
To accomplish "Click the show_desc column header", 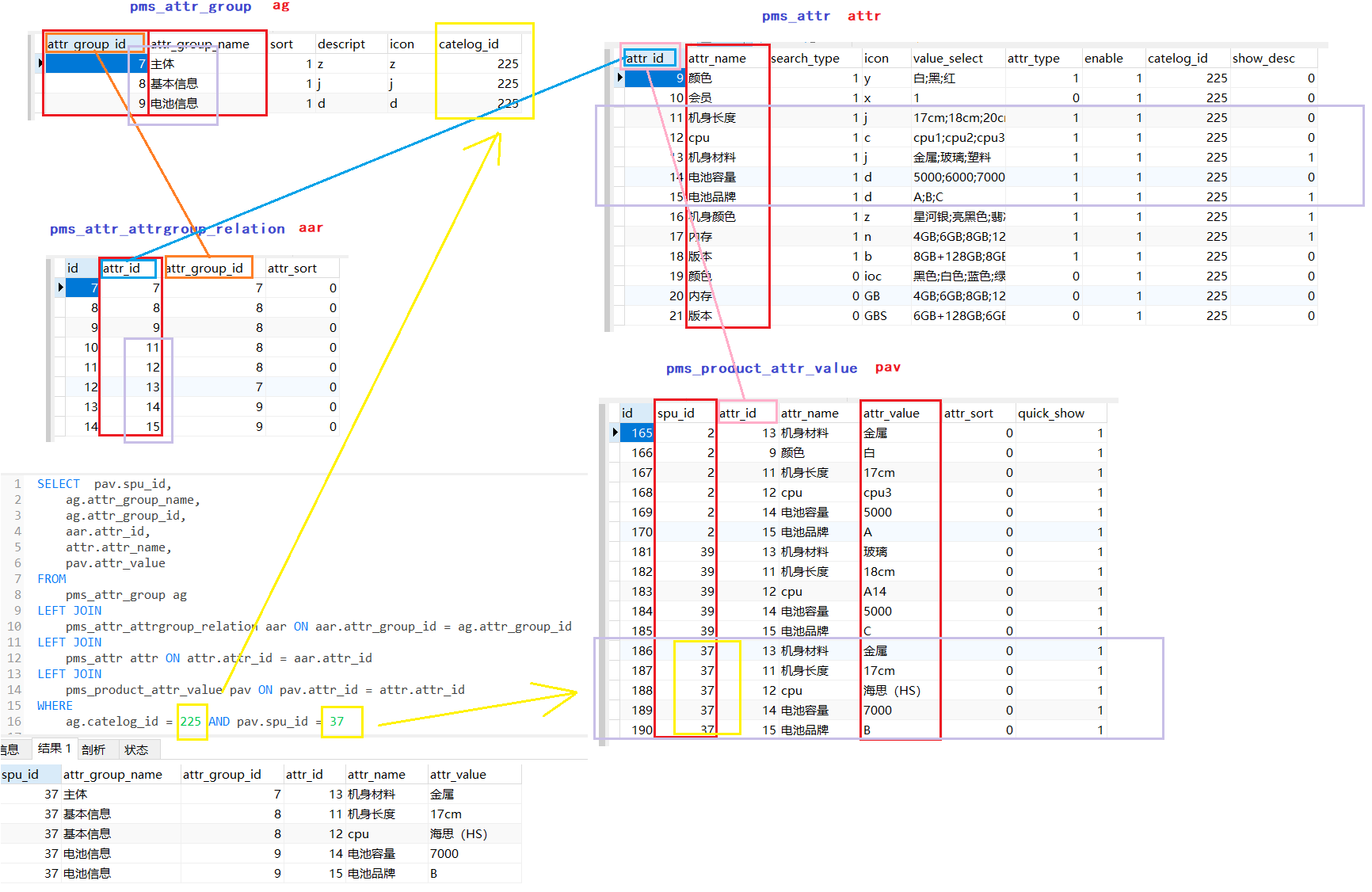I will point(1263,58).
